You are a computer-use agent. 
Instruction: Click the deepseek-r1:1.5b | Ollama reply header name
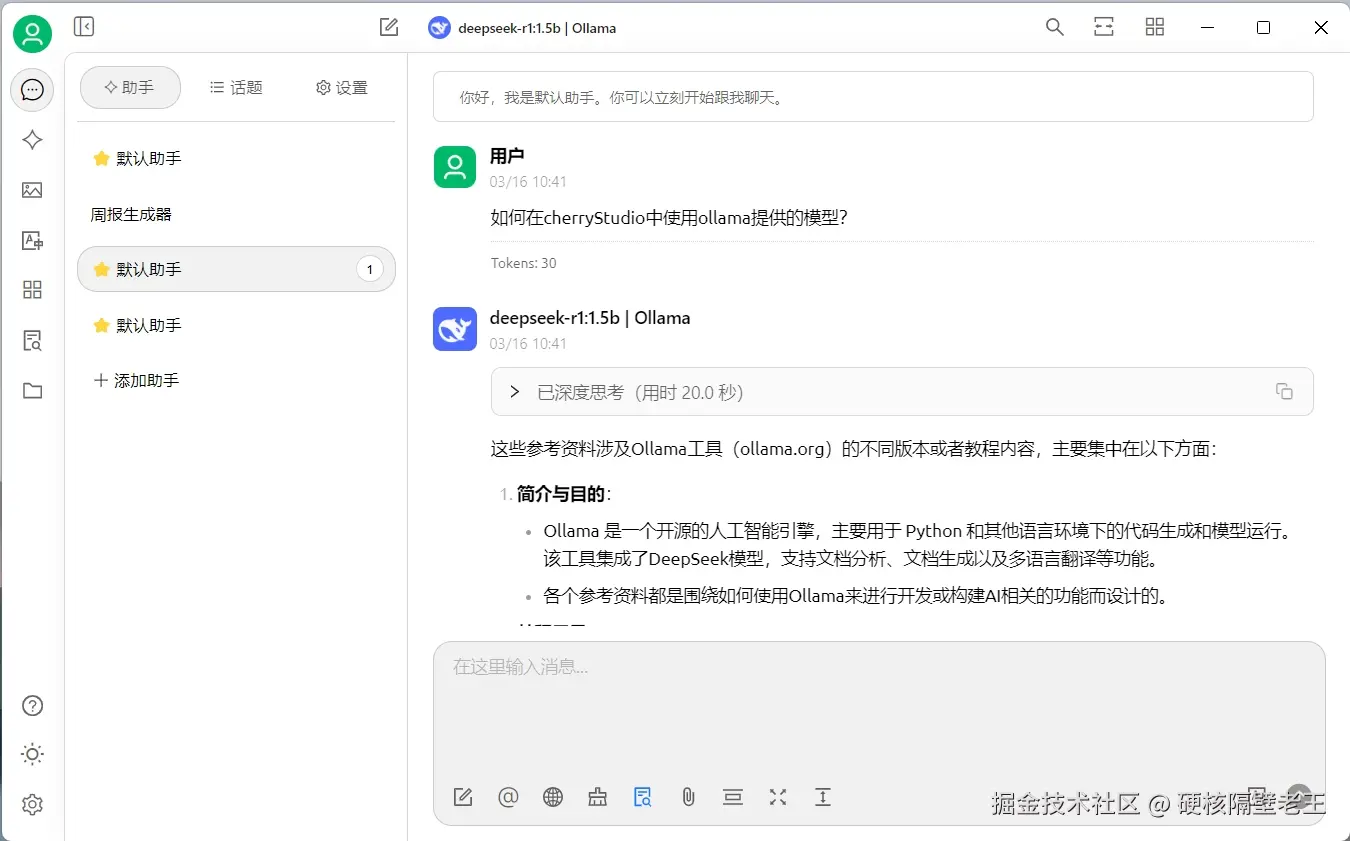pos(590,318)
